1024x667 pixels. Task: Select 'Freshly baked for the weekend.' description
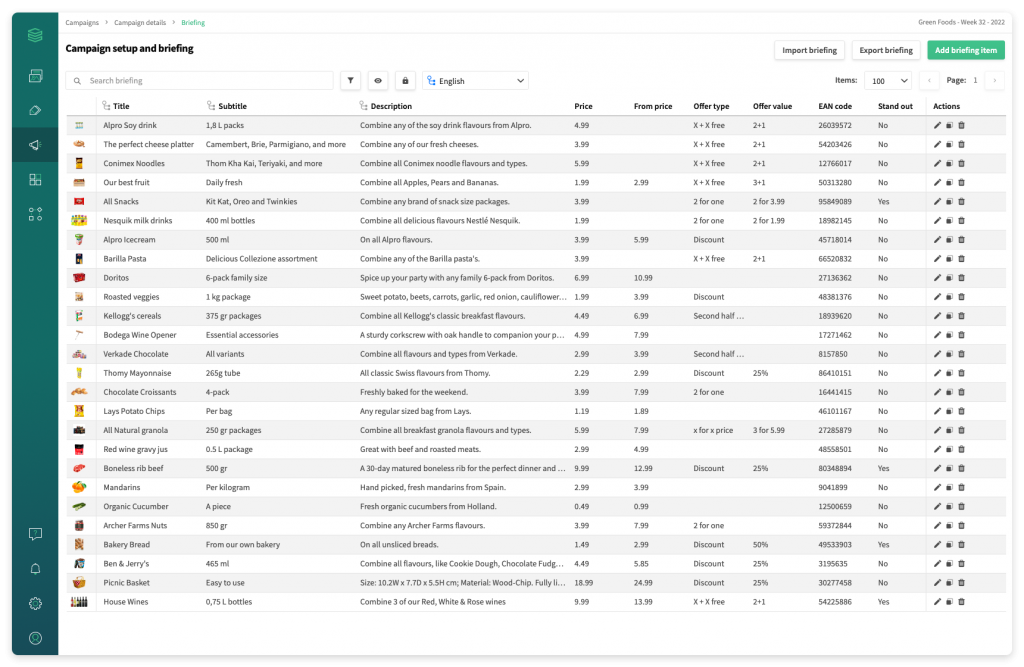click(x=414, y=392)
